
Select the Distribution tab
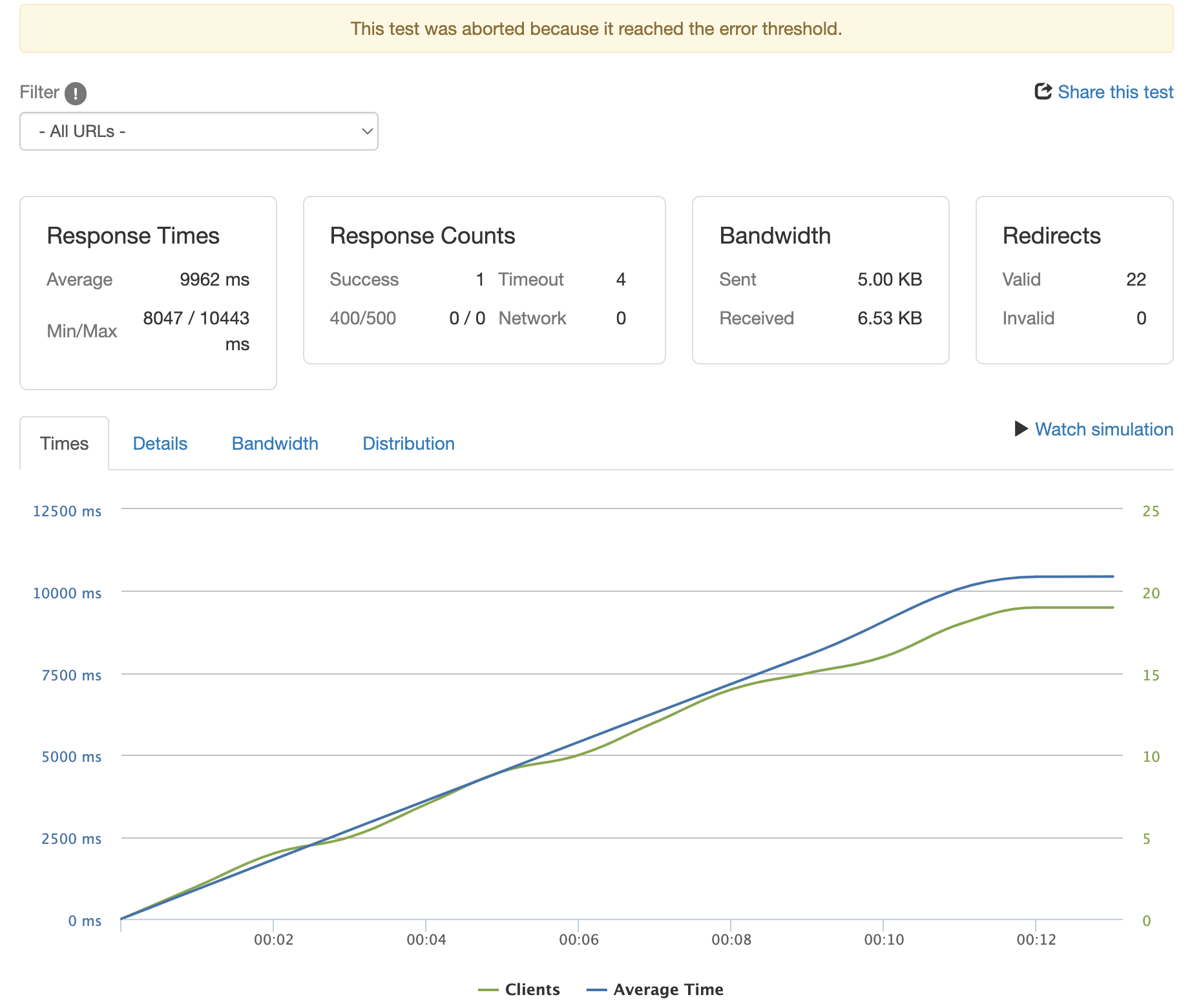[408, 443]
